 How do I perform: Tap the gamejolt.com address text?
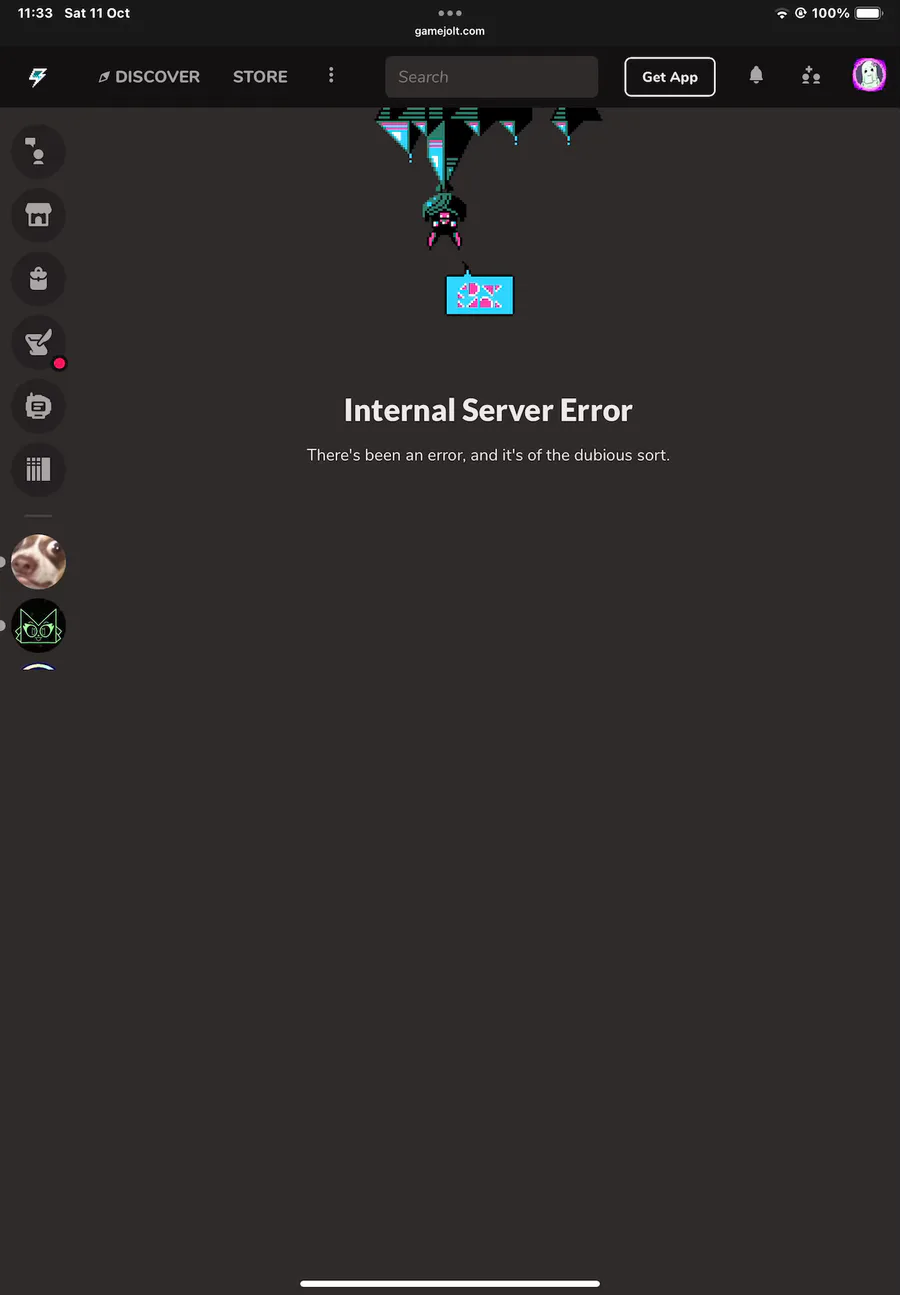click(450, 31)
